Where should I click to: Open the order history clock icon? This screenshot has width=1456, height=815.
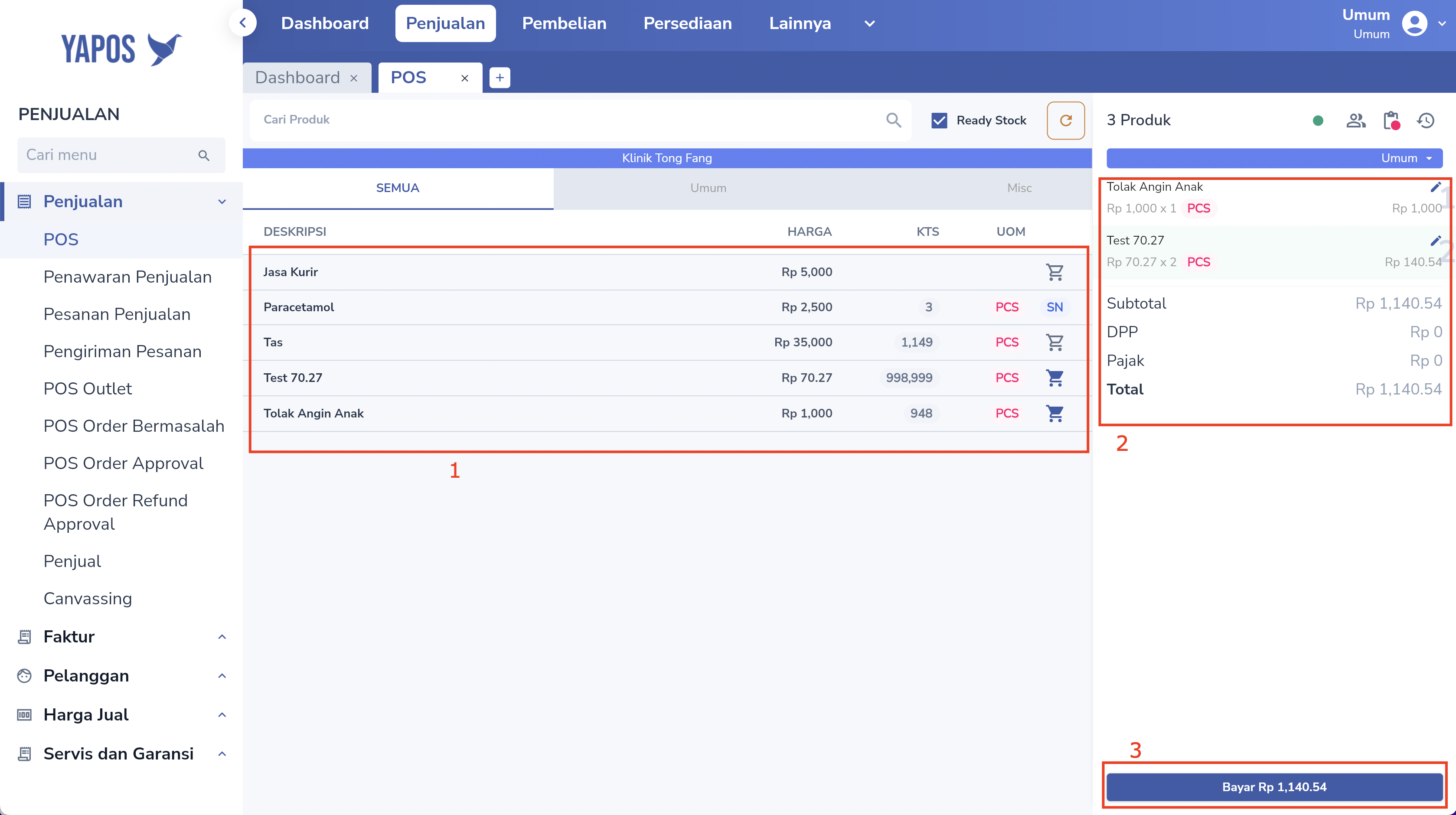coord(1426,121)
